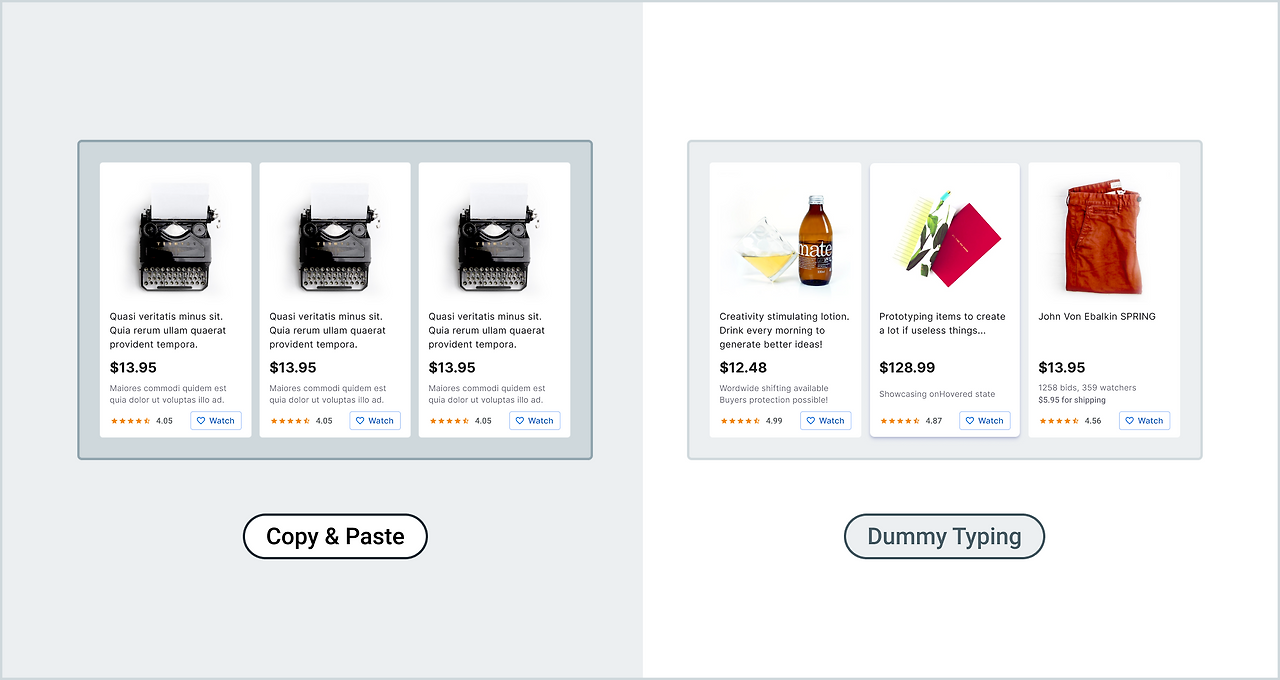Viewport: 1280px width, 680px height.
Task: Click the John Von Ebalkin SPRING title
Action: [x=1097, y=316]
